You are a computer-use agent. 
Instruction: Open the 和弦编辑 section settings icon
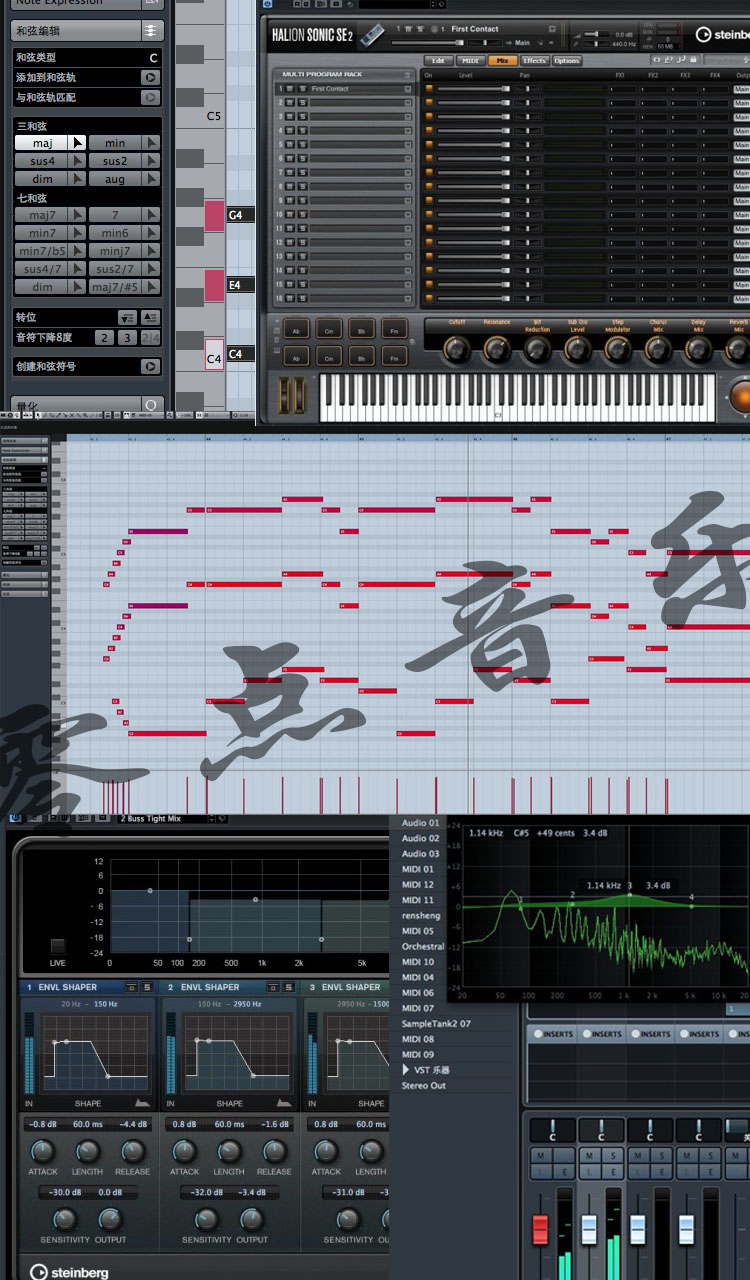click(x=150, y=31)
